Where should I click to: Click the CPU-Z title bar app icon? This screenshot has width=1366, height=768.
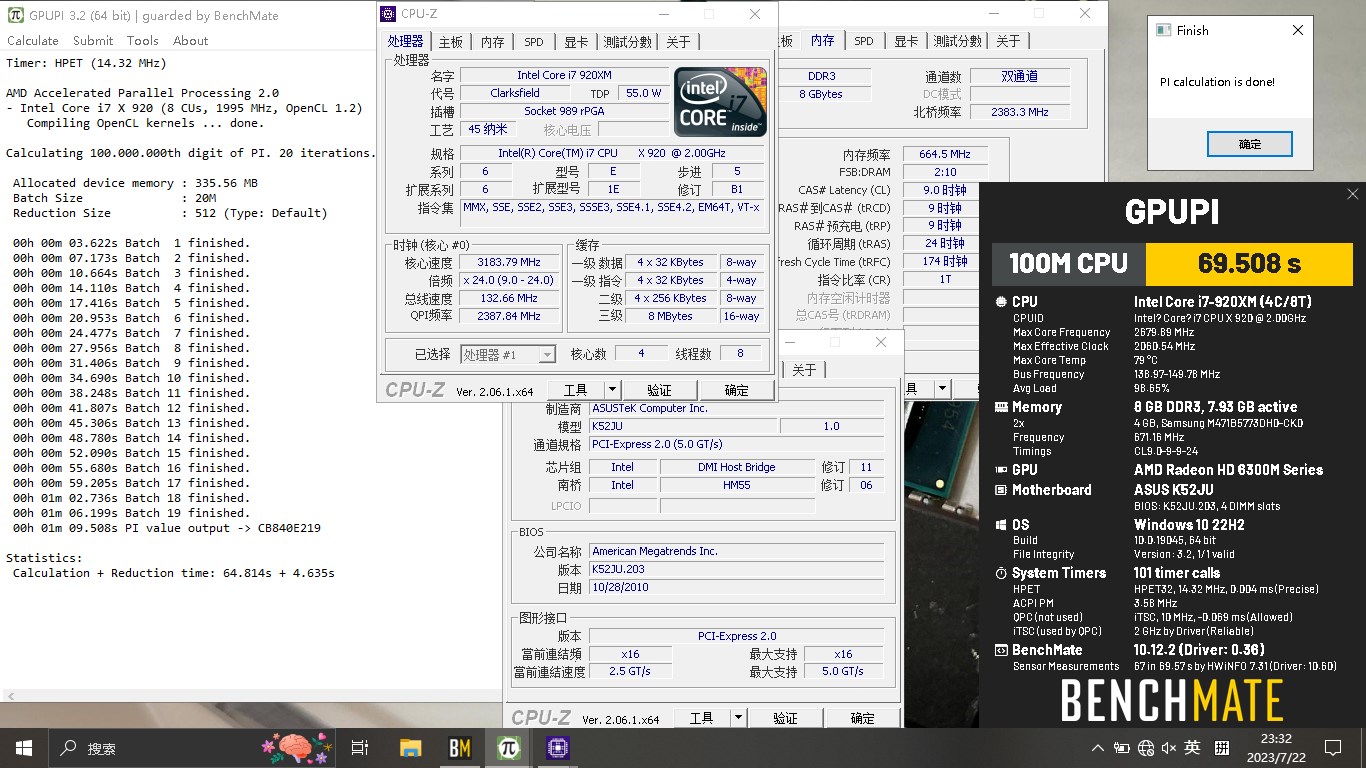pos(387,14)
